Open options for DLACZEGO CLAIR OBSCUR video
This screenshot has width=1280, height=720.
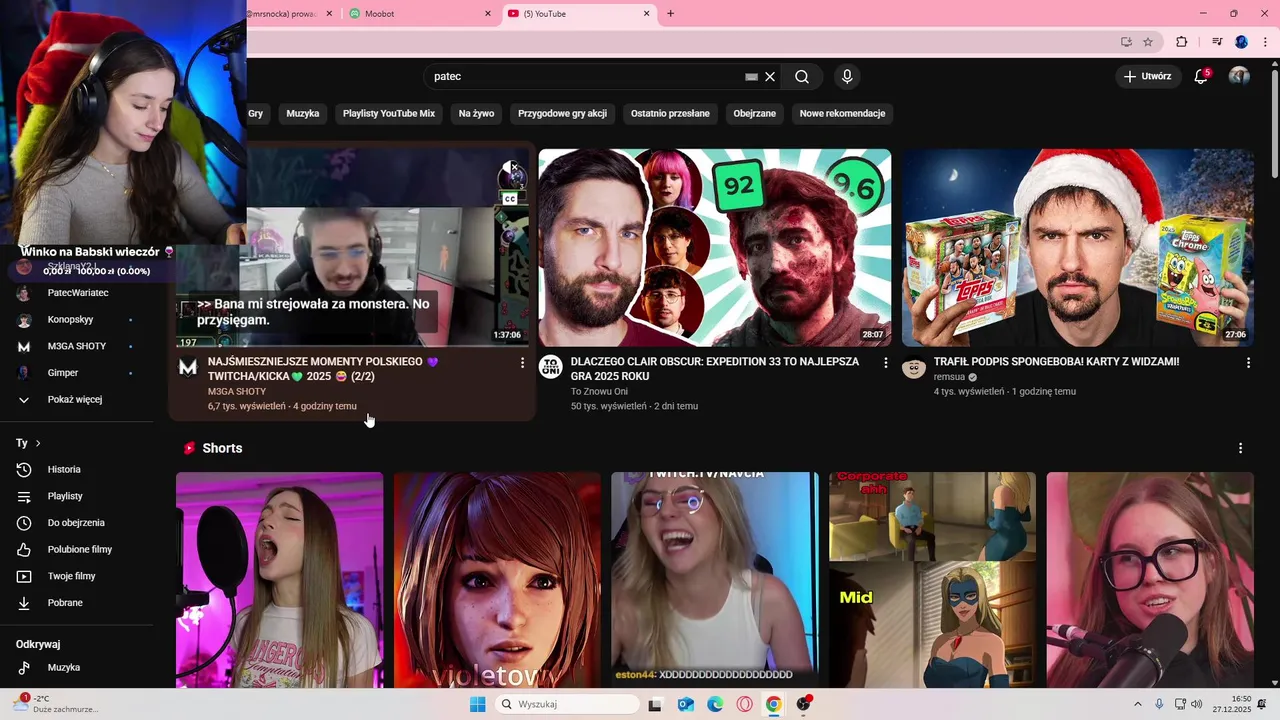pyautogui.click(x=885, y=363)
